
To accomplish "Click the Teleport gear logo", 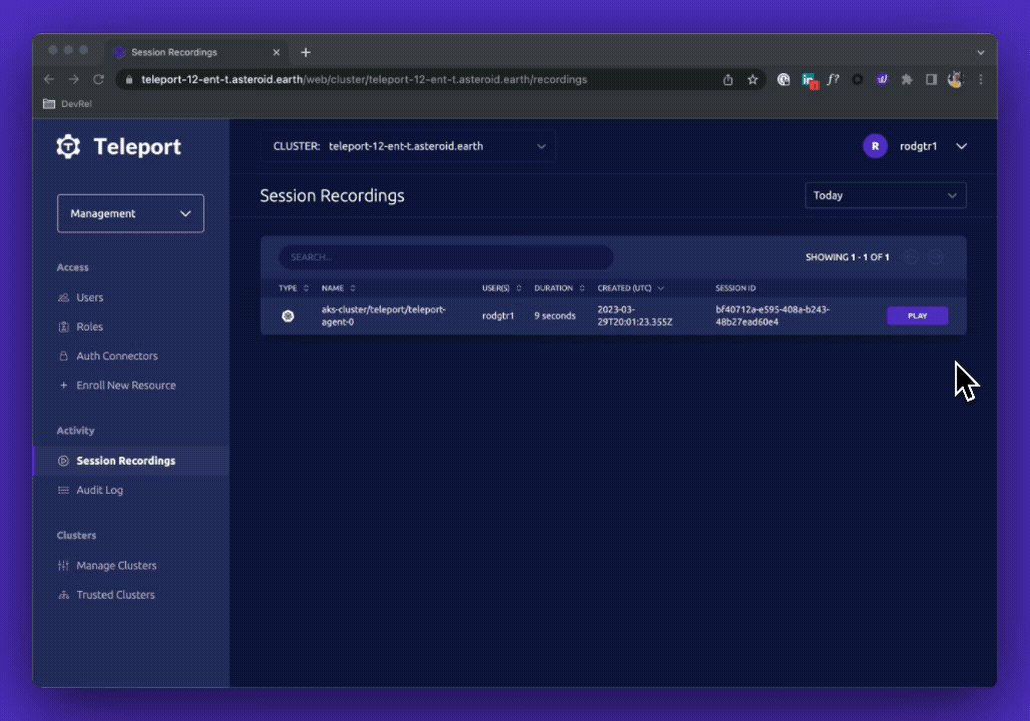I will click(x=68, y=147).
